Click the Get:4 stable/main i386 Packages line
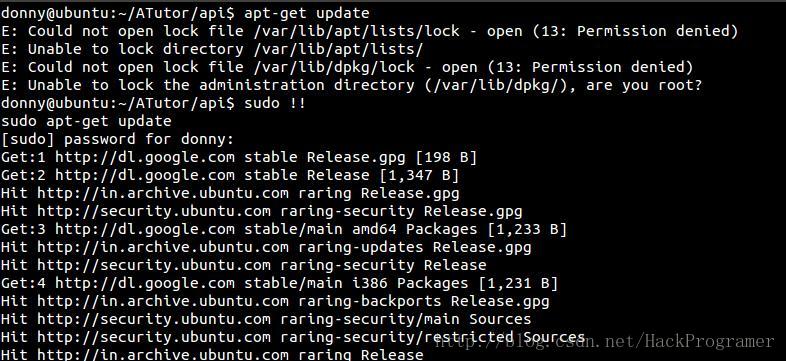The image size is (786, 361). point(279,284)
